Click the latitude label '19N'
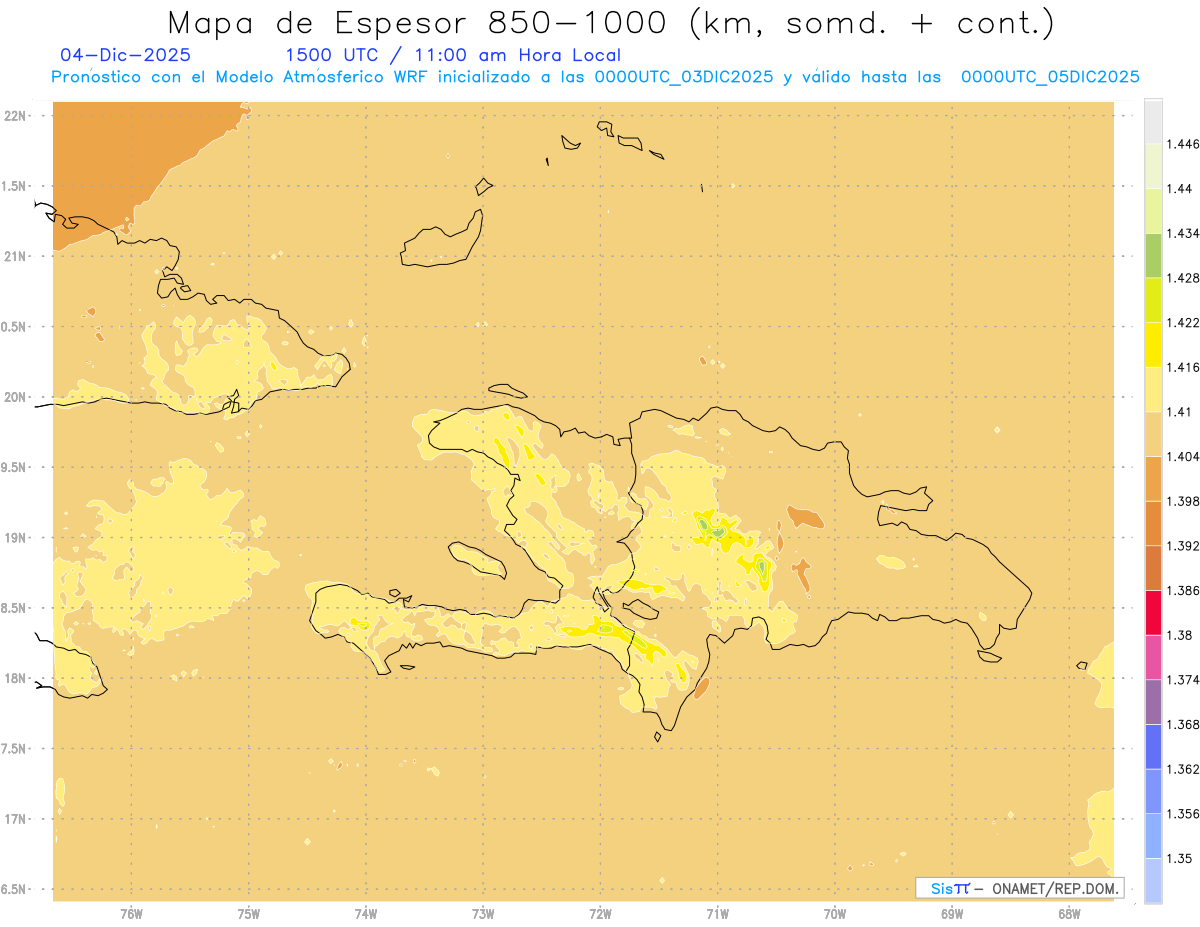This screenshot has height=927, width=1200. [x=15, y=537]
